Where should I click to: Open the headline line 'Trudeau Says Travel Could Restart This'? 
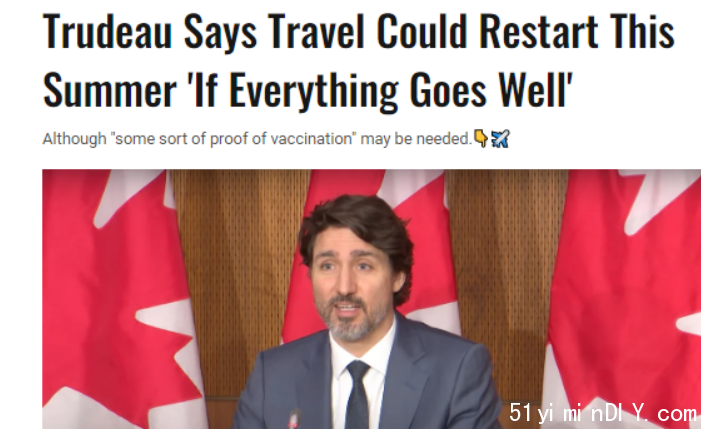pyautogui.click(x=359, y=31)
